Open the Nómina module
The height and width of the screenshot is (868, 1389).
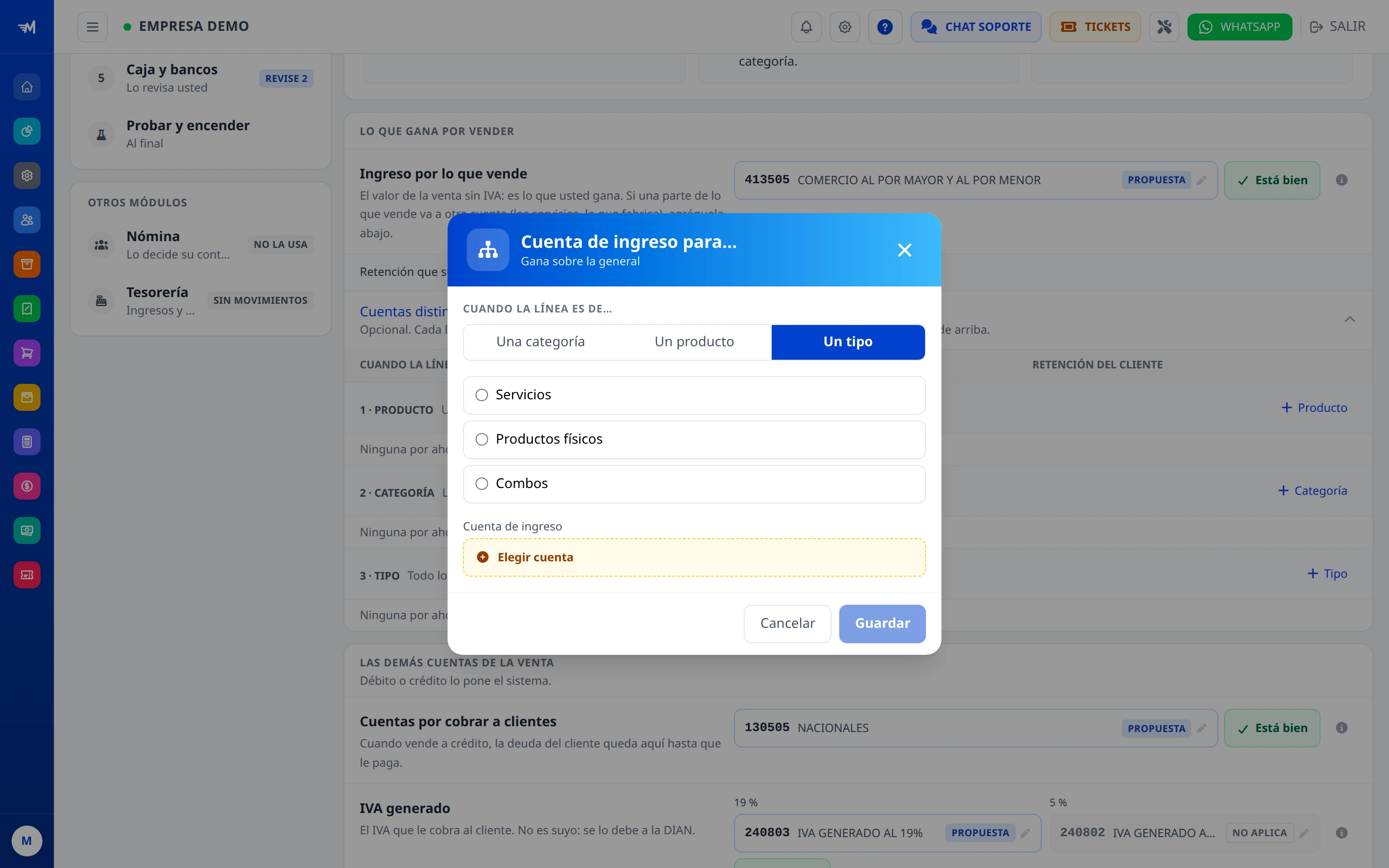(200, 245)
